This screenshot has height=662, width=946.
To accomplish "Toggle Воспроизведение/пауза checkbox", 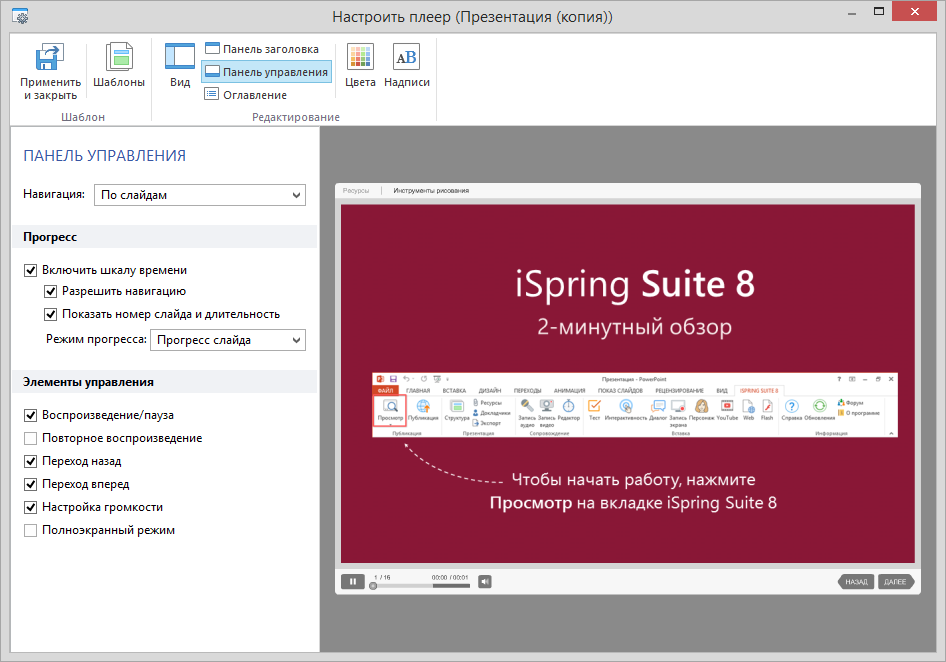I will pyautogui.click(x=30, y=415).
